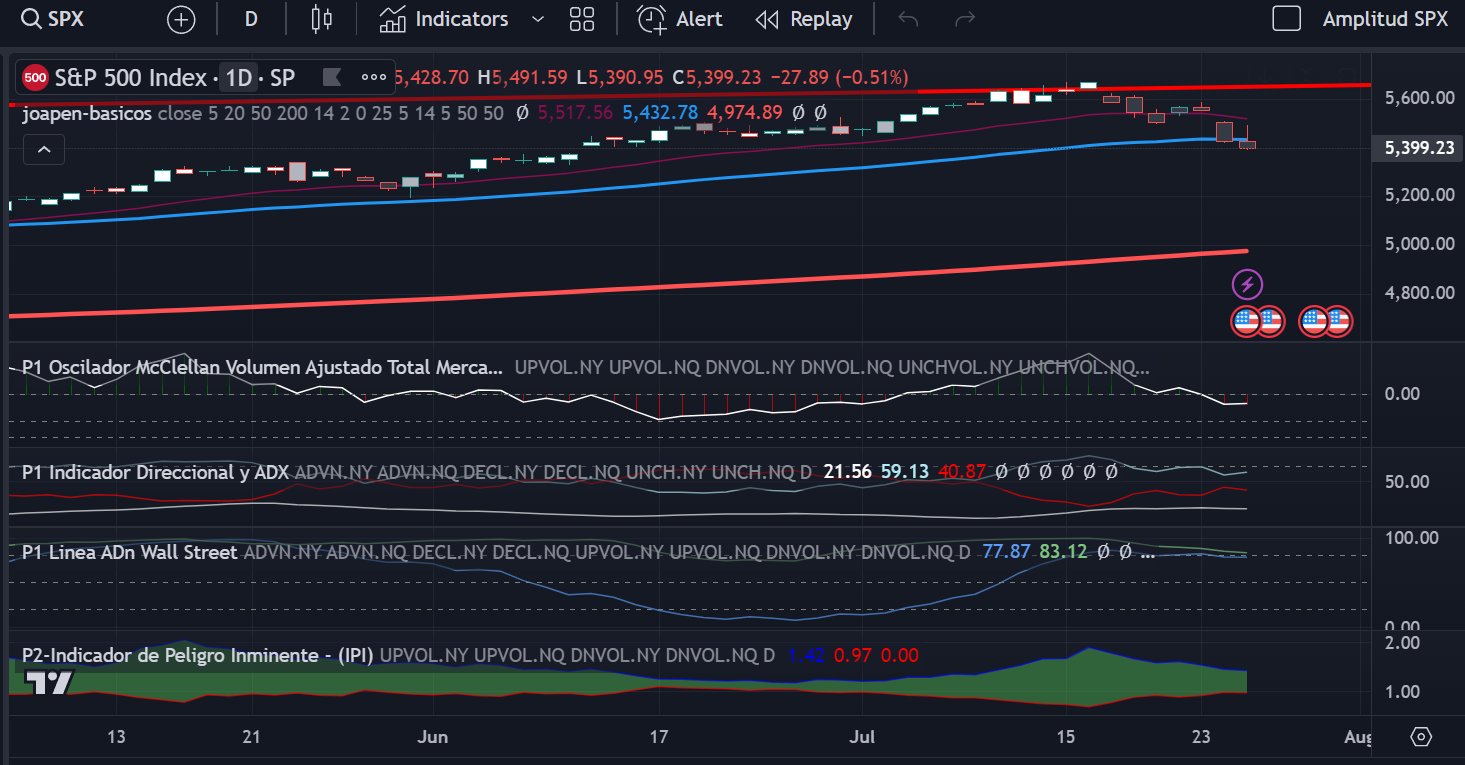The image size is (1465, 765).
Task: Click the 50.00 scale label in ADX pane
Action: coord(1405,482)
